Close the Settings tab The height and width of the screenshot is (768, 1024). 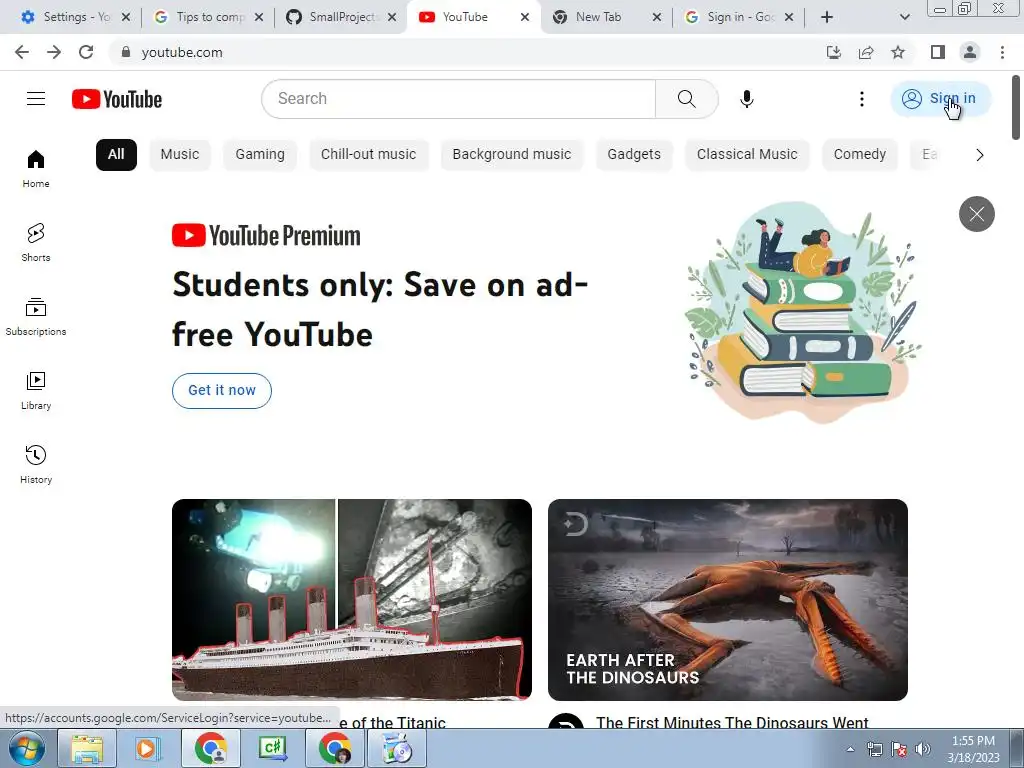[126, 17]
